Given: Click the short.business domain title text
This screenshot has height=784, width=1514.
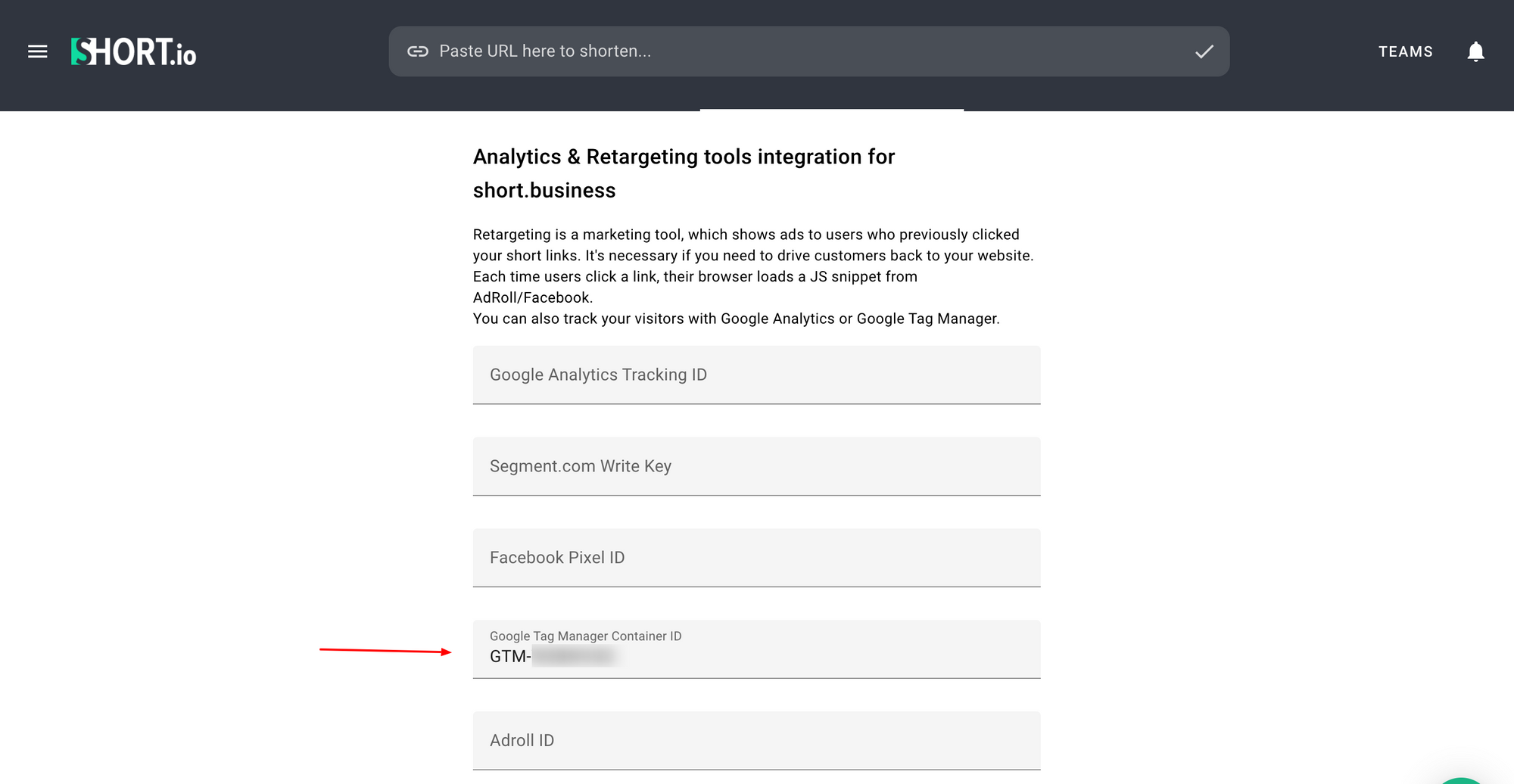Looking at the screenshot, I should pyautogui.click(x=544, y=190).
